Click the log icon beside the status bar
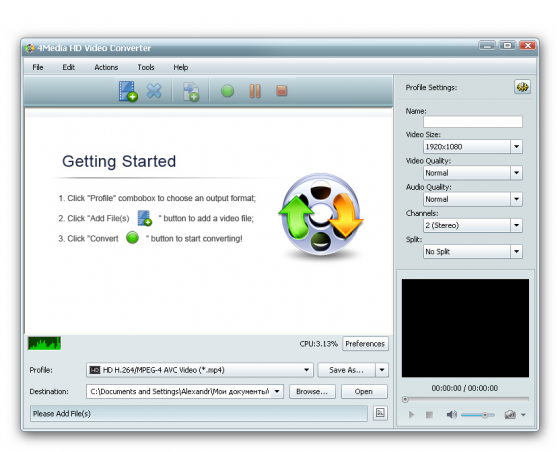The height and width of the screenshot is (452, 560). 380,413
